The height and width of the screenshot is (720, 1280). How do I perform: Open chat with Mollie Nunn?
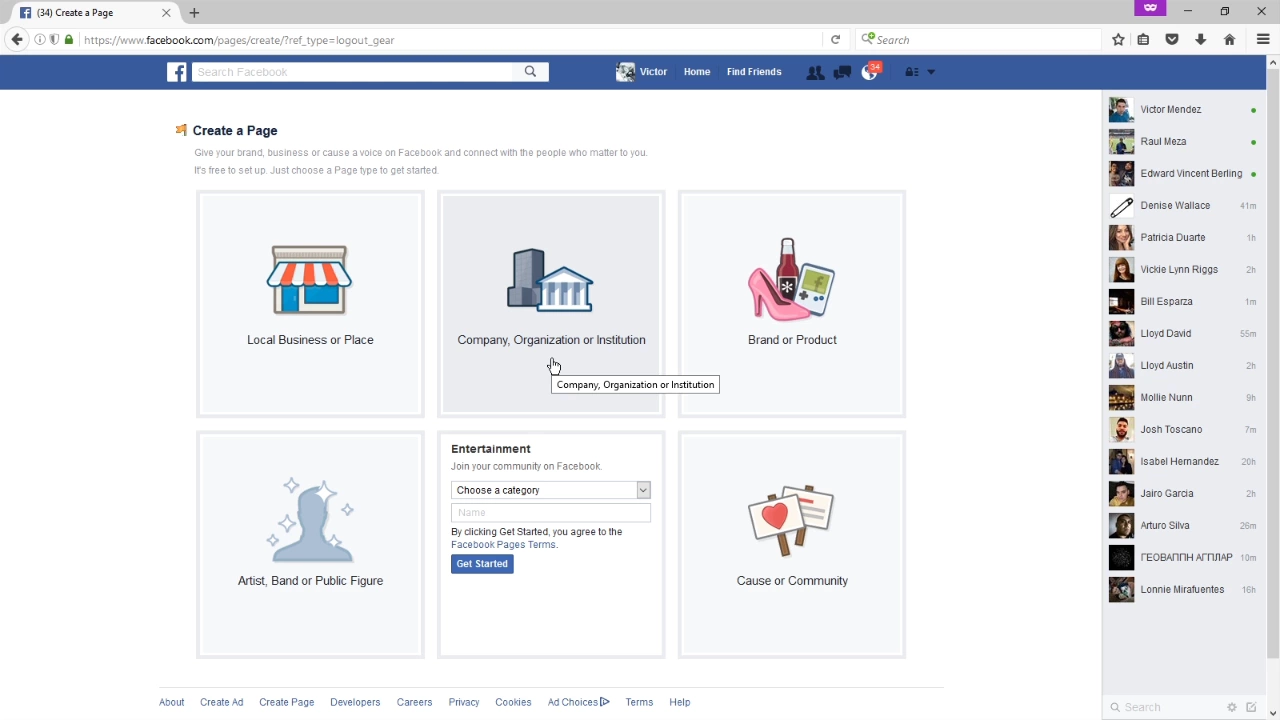click(x=1184, y=398)
